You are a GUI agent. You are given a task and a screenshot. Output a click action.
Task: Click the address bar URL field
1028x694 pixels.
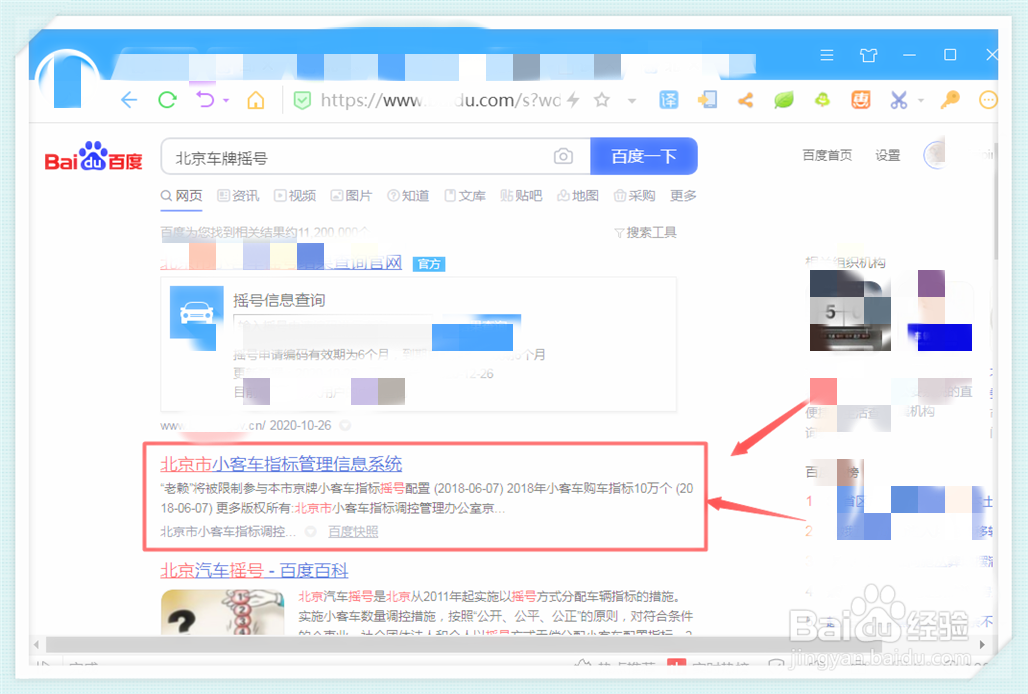pos(440,100)
